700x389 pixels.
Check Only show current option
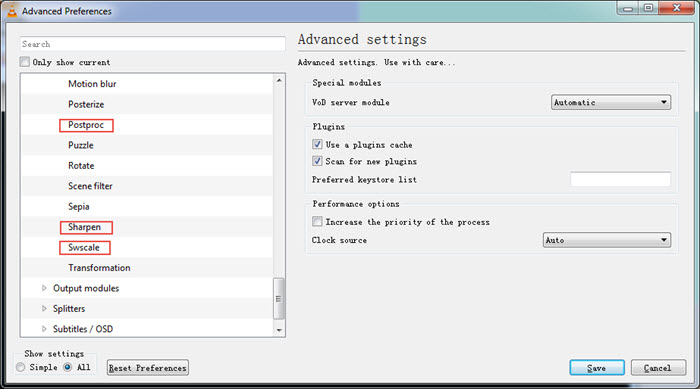[25, 62]
